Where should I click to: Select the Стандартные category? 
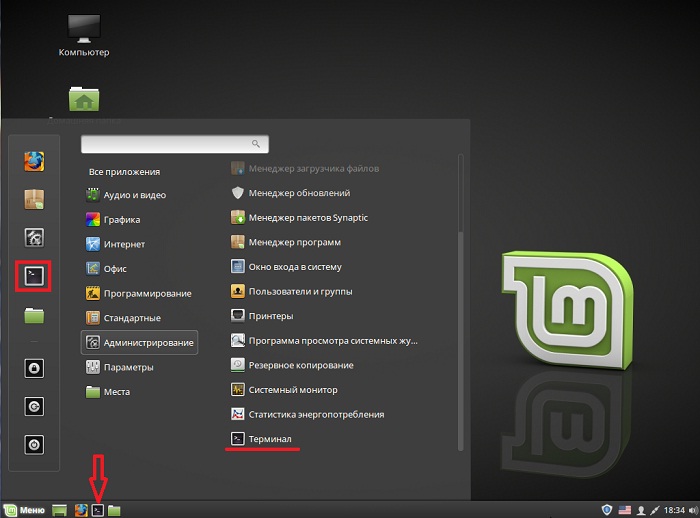pos(124,318)
